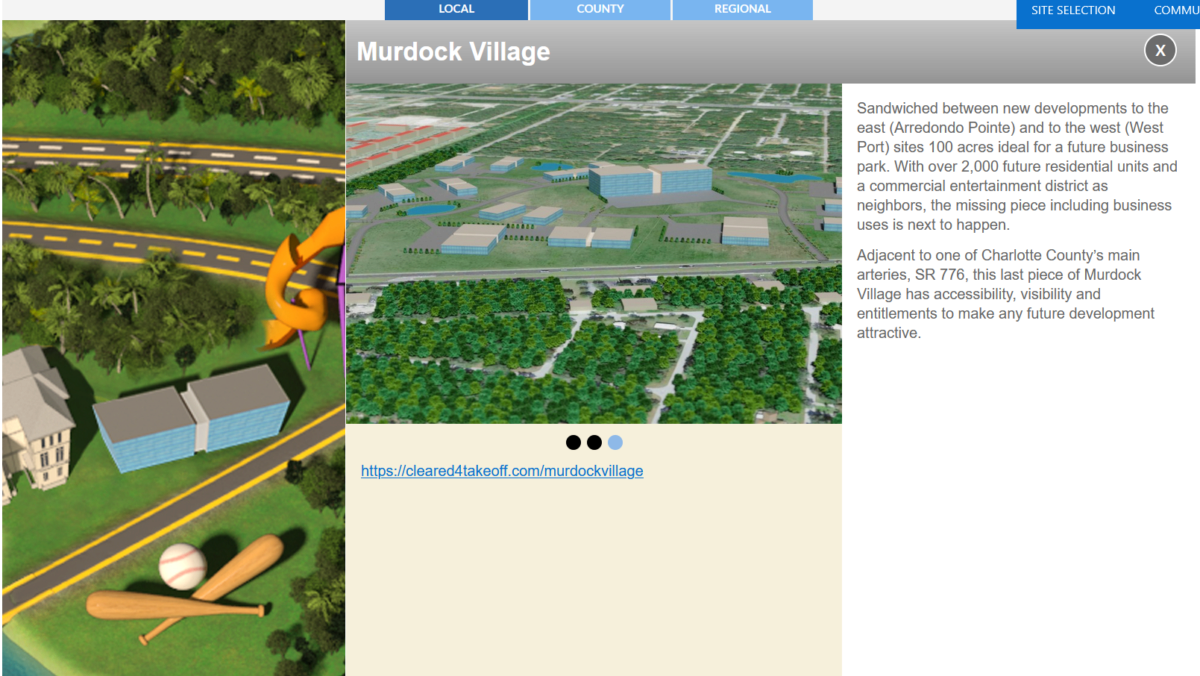This screenshot has width=1200, height=676.
Task: Click the paragraph mentioning SR 776
Action: click(x=1005, y=294)
